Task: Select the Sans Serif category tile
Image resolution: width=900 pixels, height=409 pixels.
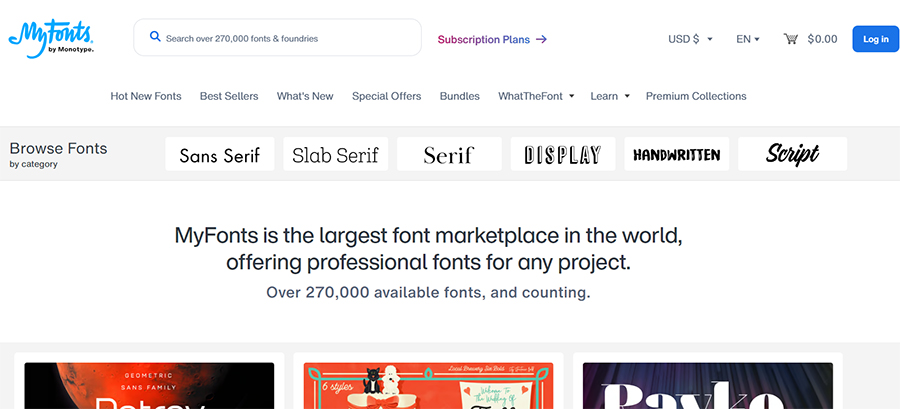Action: [x=219, y=154]
